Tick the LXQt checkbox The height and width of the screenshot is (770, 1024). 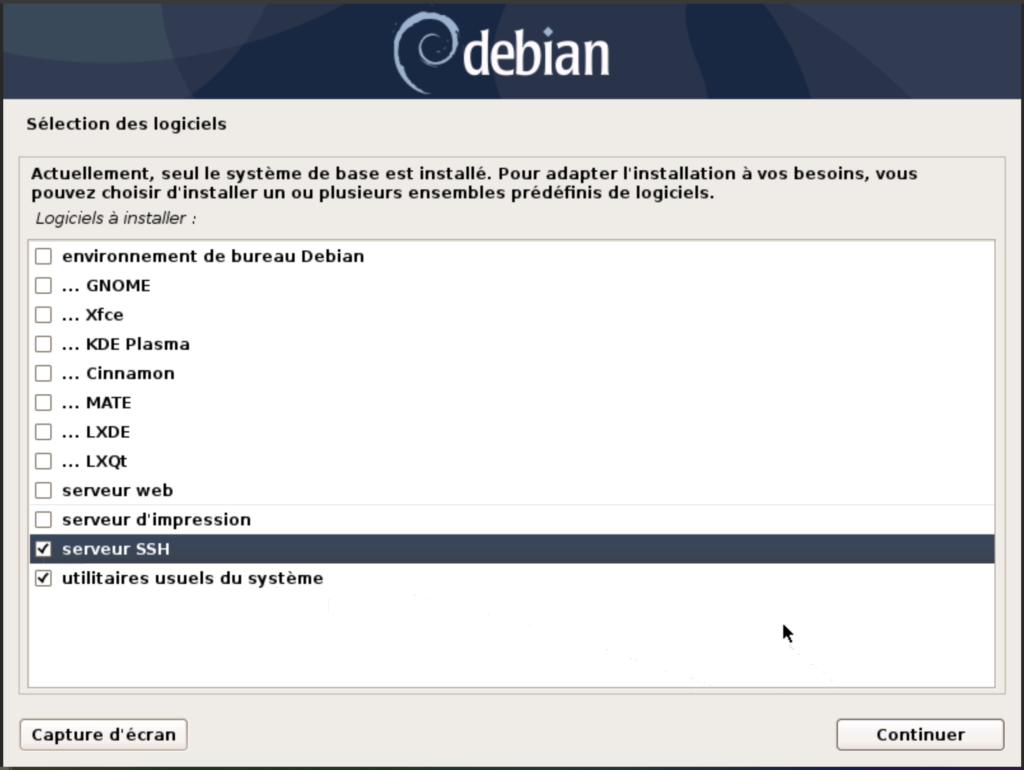point(43,461)
